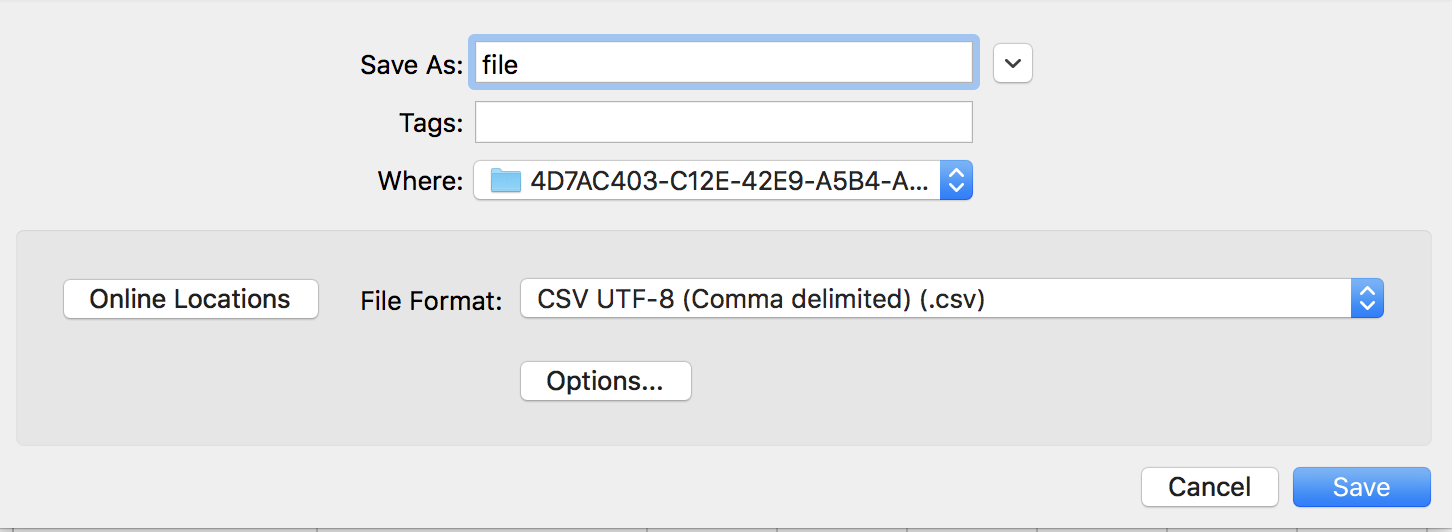Image resolution: width=1452 pixels, height=532 pixels.
Task: Open Online Locations
Action: 190,299
